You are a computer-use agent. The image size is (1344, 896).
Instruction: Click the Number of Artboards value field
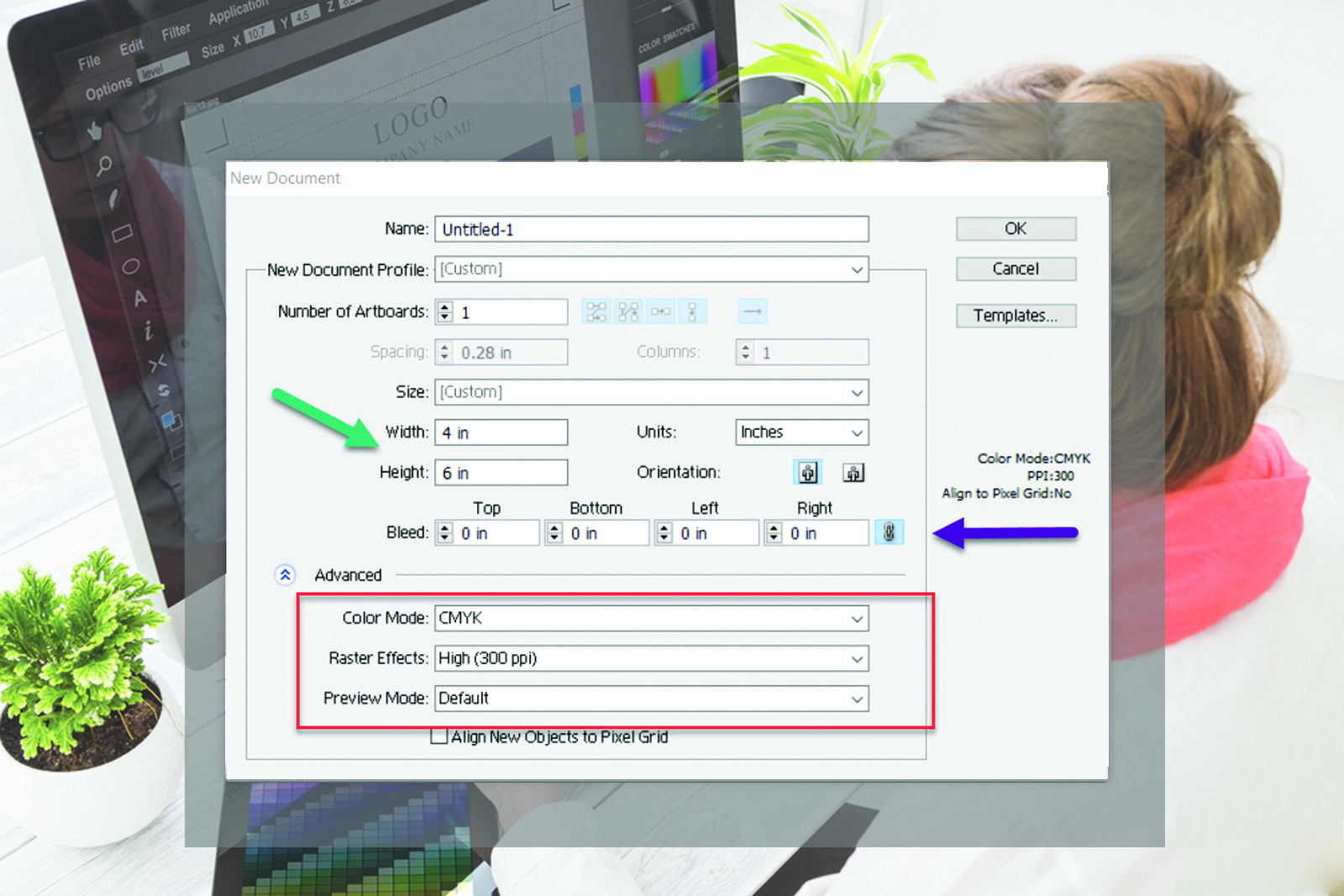[512, 312]
